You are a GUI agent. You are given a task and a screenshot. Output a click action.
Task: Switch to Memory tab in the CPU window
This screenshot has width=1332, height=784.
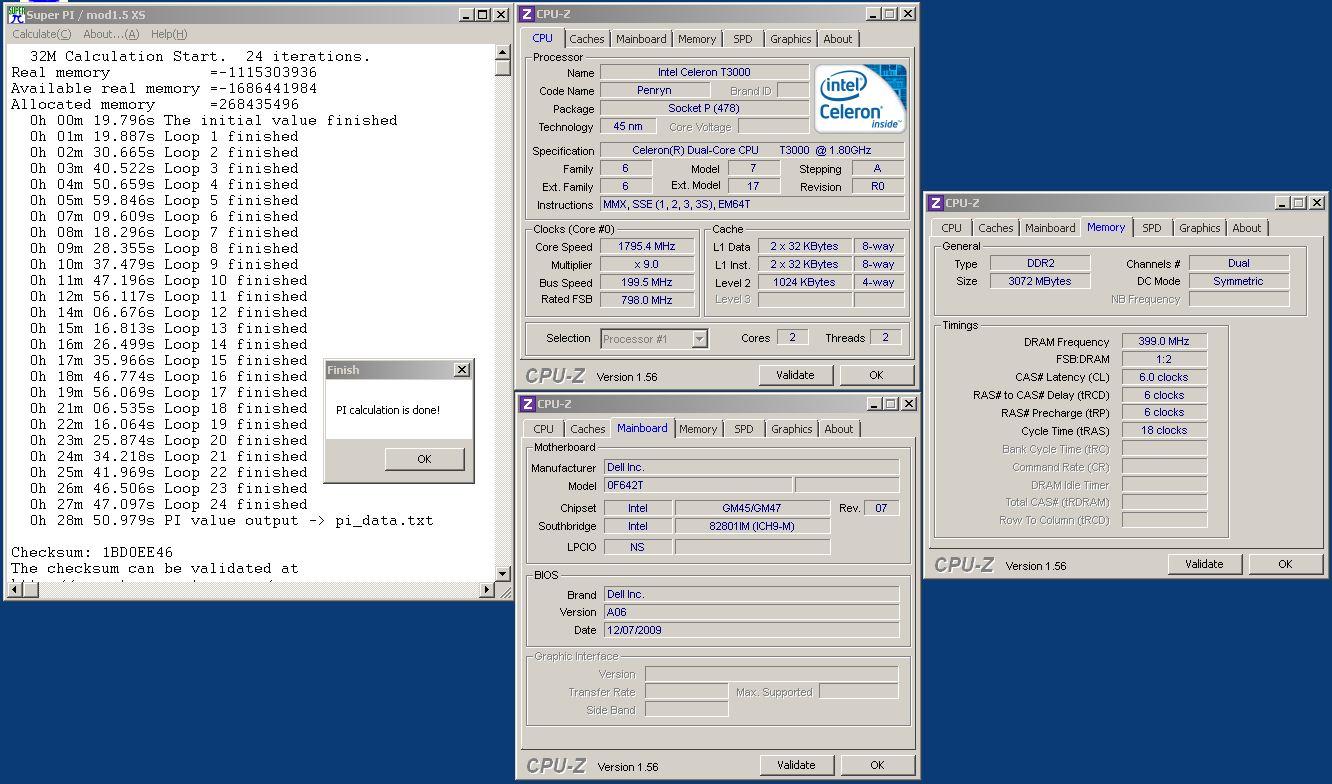(x=697, y=39)
